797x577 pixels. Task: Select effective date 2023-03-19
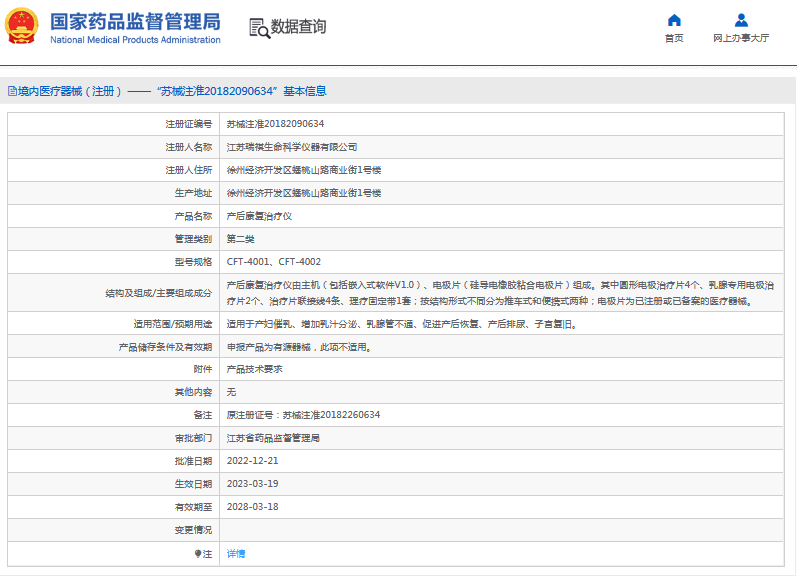pyautogui.click(x=253, y=483)
